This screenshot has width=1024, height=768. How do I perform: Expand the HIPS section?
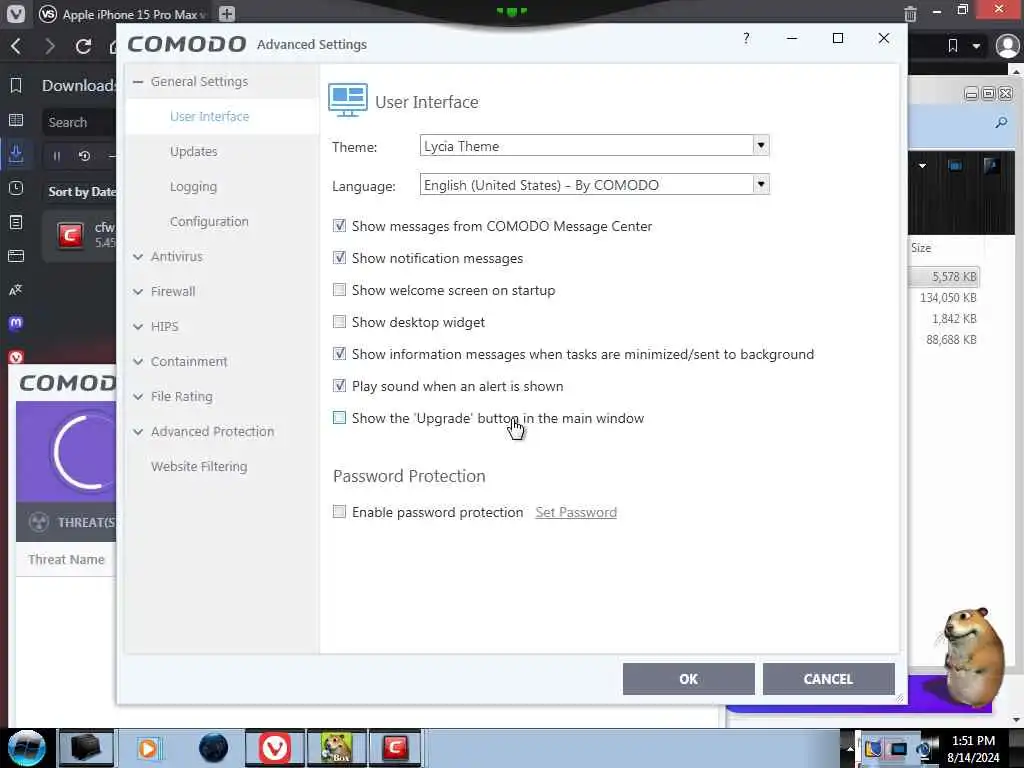click(138, 327)
